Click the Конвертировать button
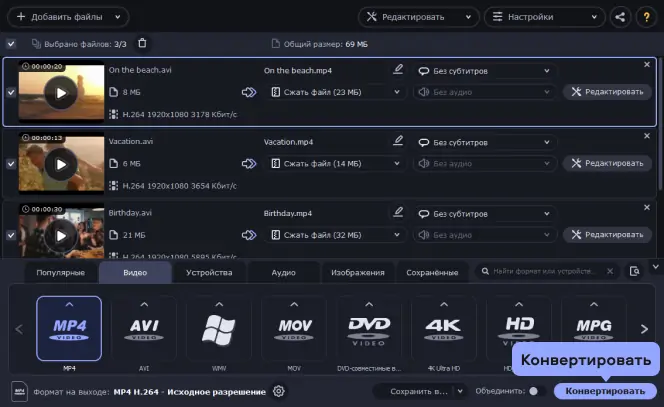The image size is (664, 407). click(605, 391)
